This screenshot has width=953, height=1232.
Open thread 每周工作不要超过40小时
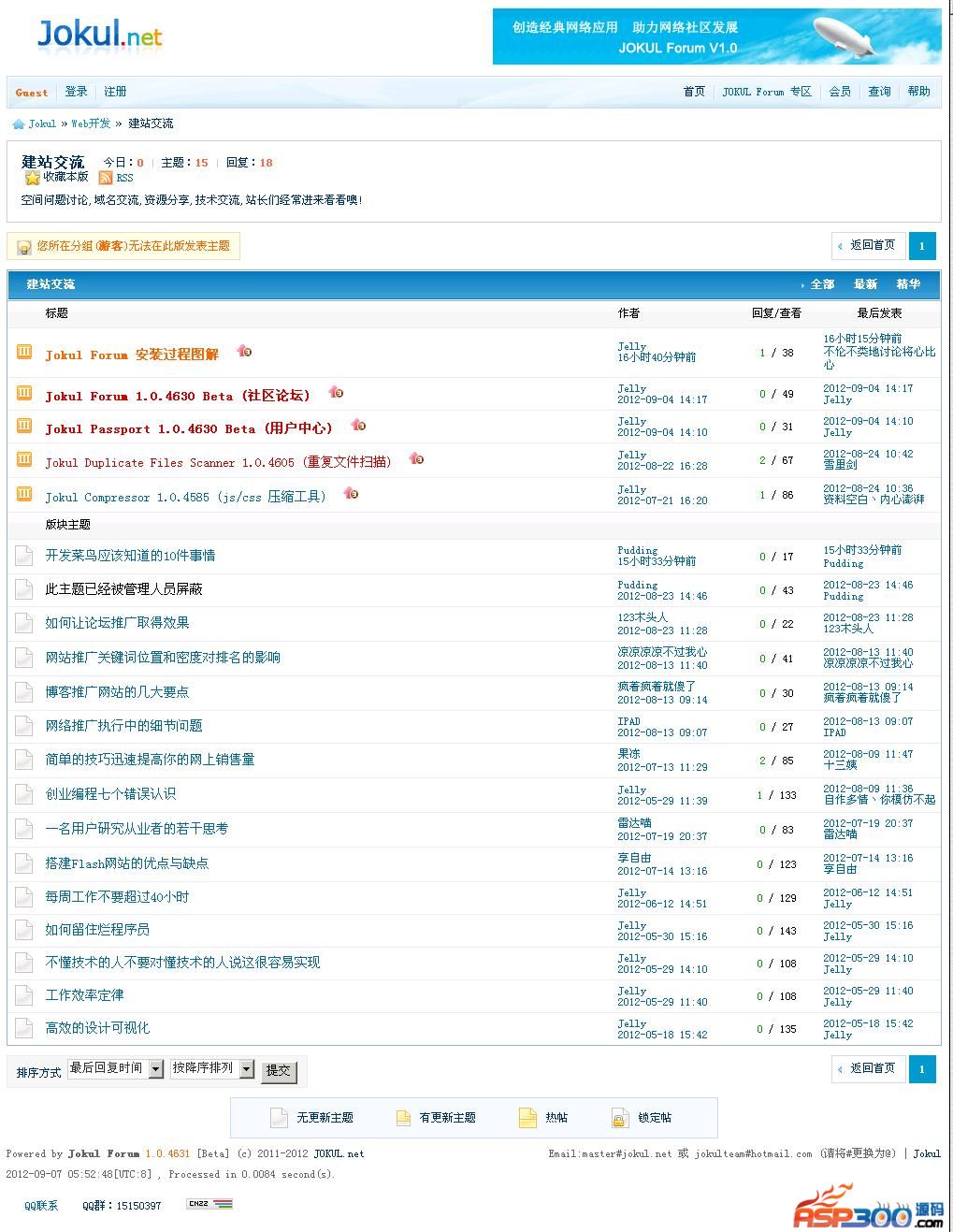tap(117, 897)
